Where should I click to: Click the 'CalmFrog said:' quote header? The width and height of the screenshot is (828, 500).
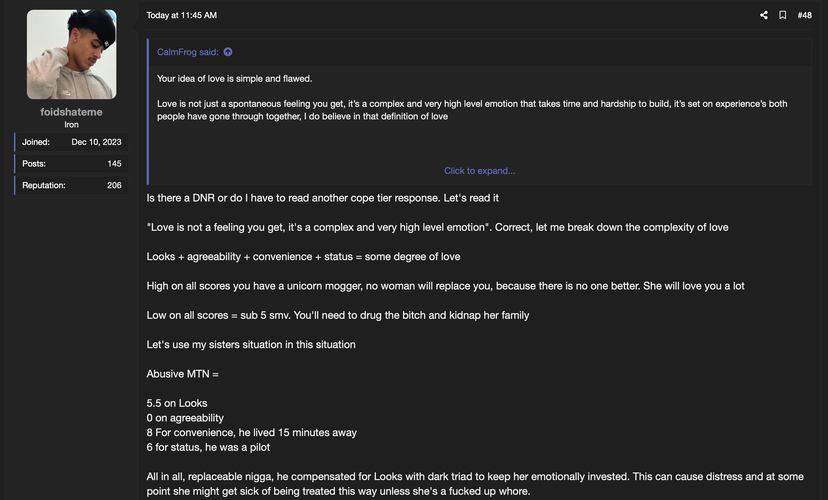tap(187, 52)
